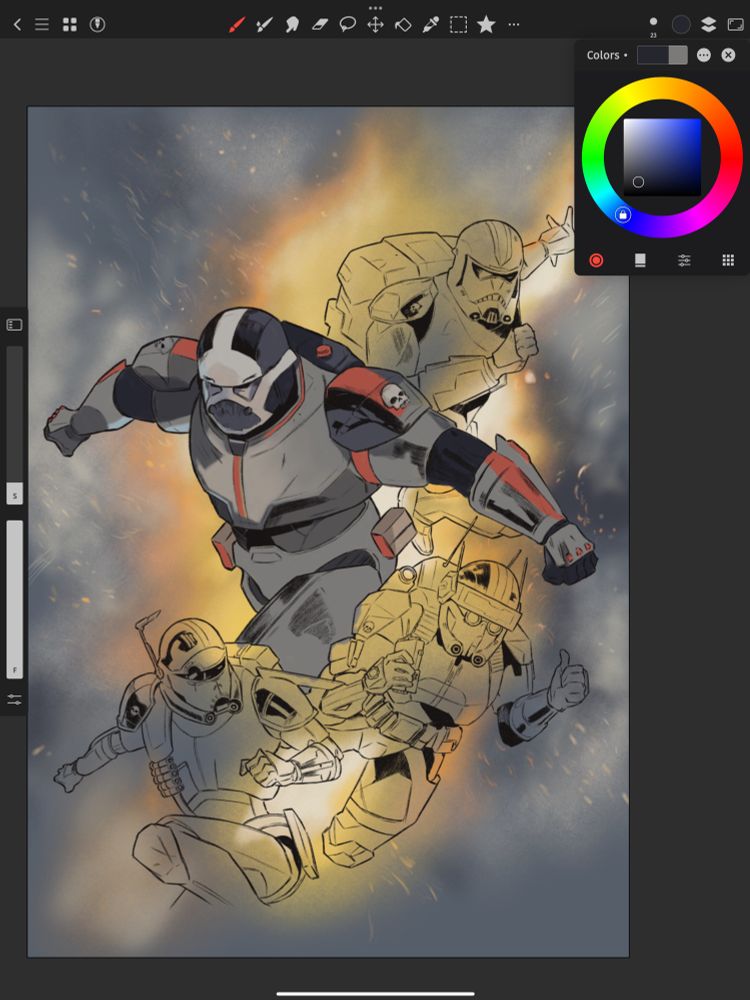Image resolution: width=750 pixels, height=1000 pixels.
Task: Select the Lasso tool
Action: [x=348, y=25]
